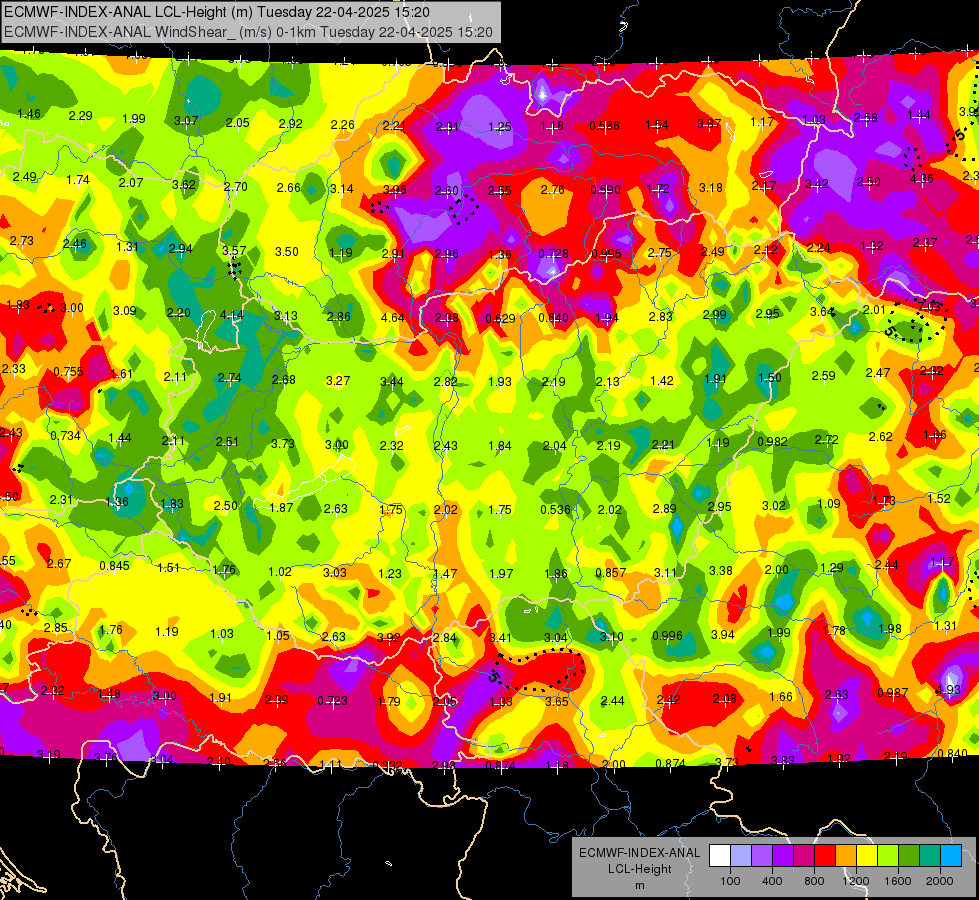Click the wind shear value 2.59
This screenshot has height=900, width=979.
click(x=824, y=375)
